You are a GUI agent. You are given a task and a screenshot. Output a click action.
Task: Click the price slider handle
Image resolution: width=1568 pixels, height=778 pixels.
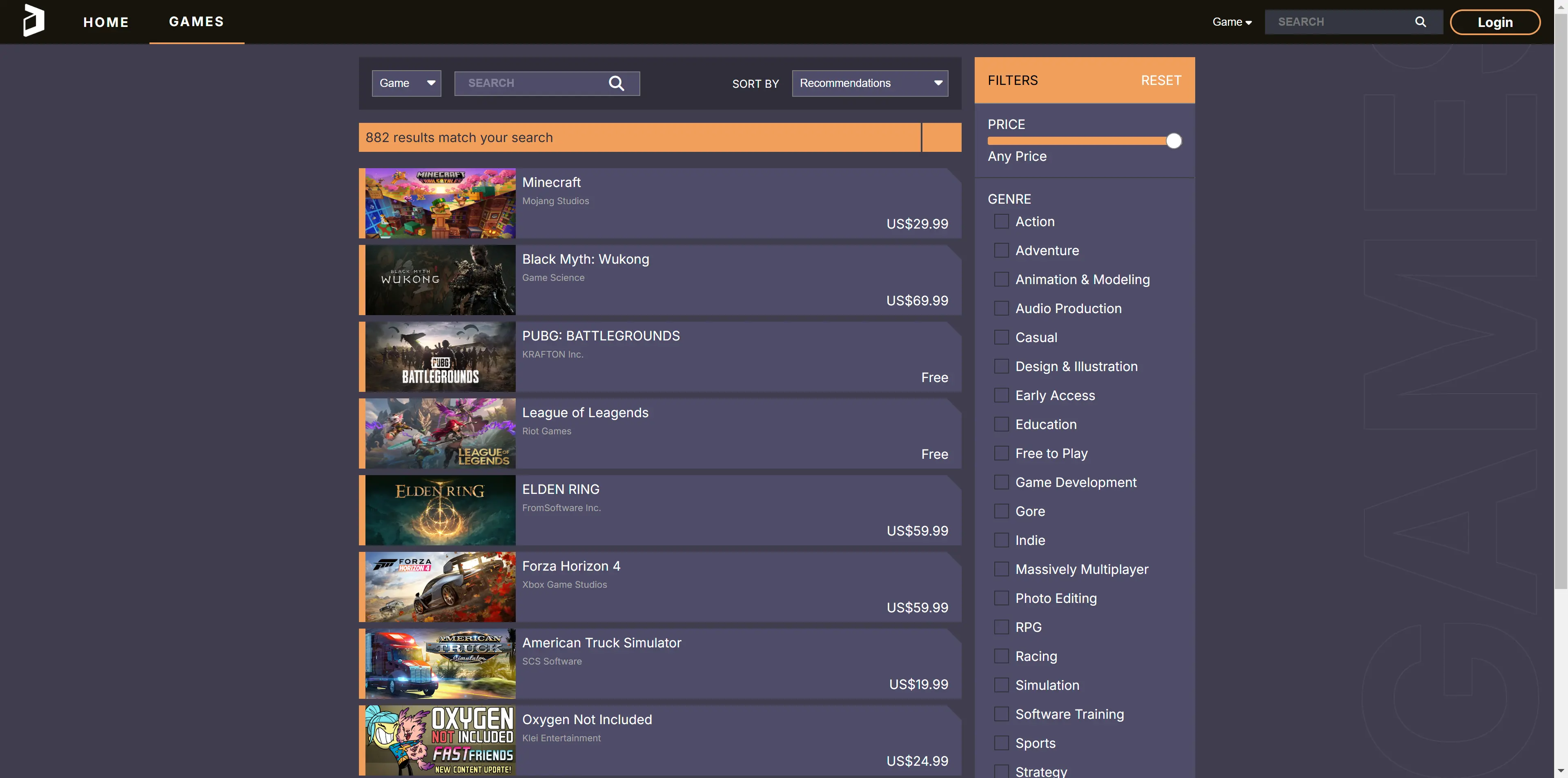[x=1174, y=141]
